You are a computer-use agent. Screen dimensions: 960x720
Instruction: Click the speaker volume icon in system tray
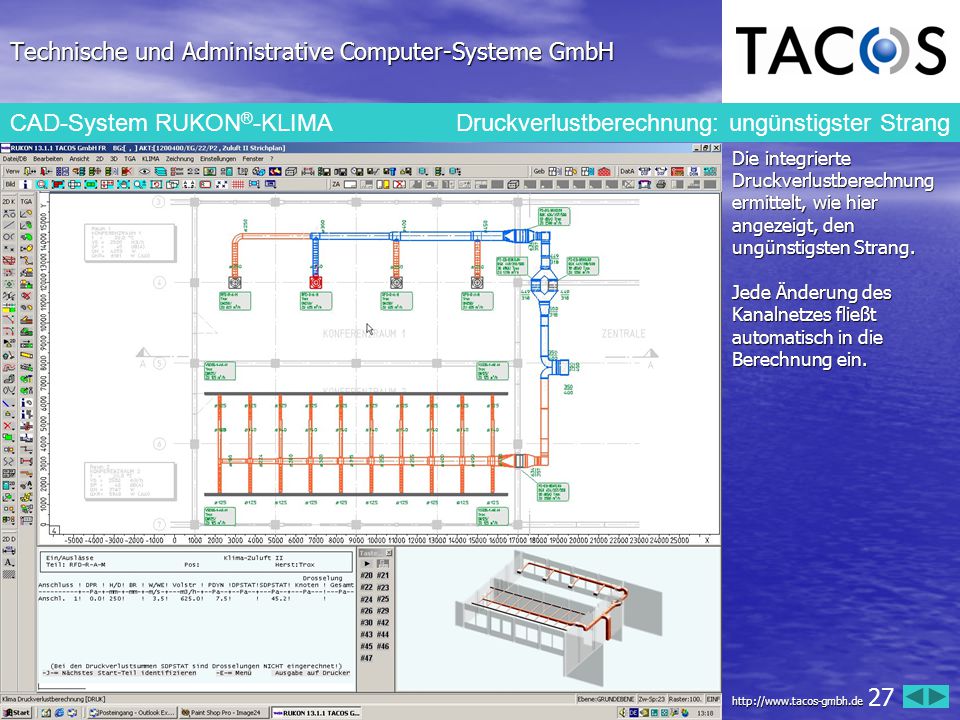pyautogui.click(x=623, y=713)
